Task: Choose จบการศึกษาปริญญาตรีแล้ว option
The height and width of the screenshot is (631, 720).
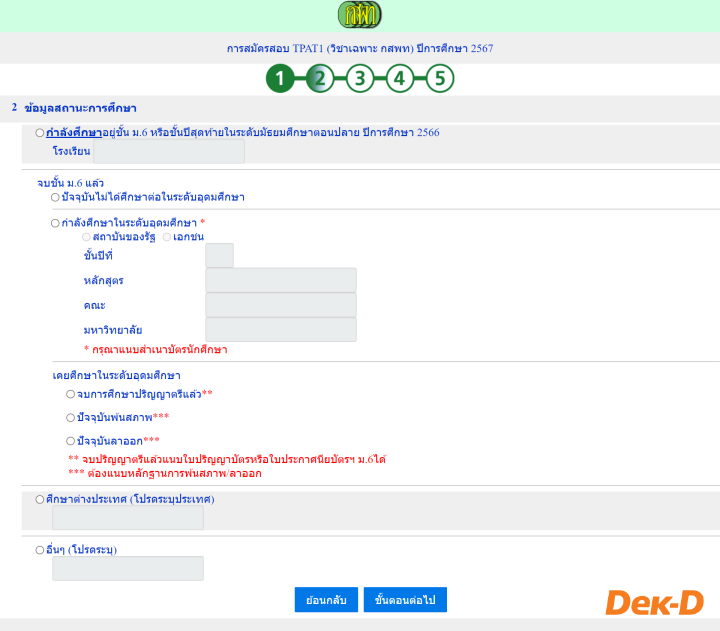Action: tap(71, 394)
